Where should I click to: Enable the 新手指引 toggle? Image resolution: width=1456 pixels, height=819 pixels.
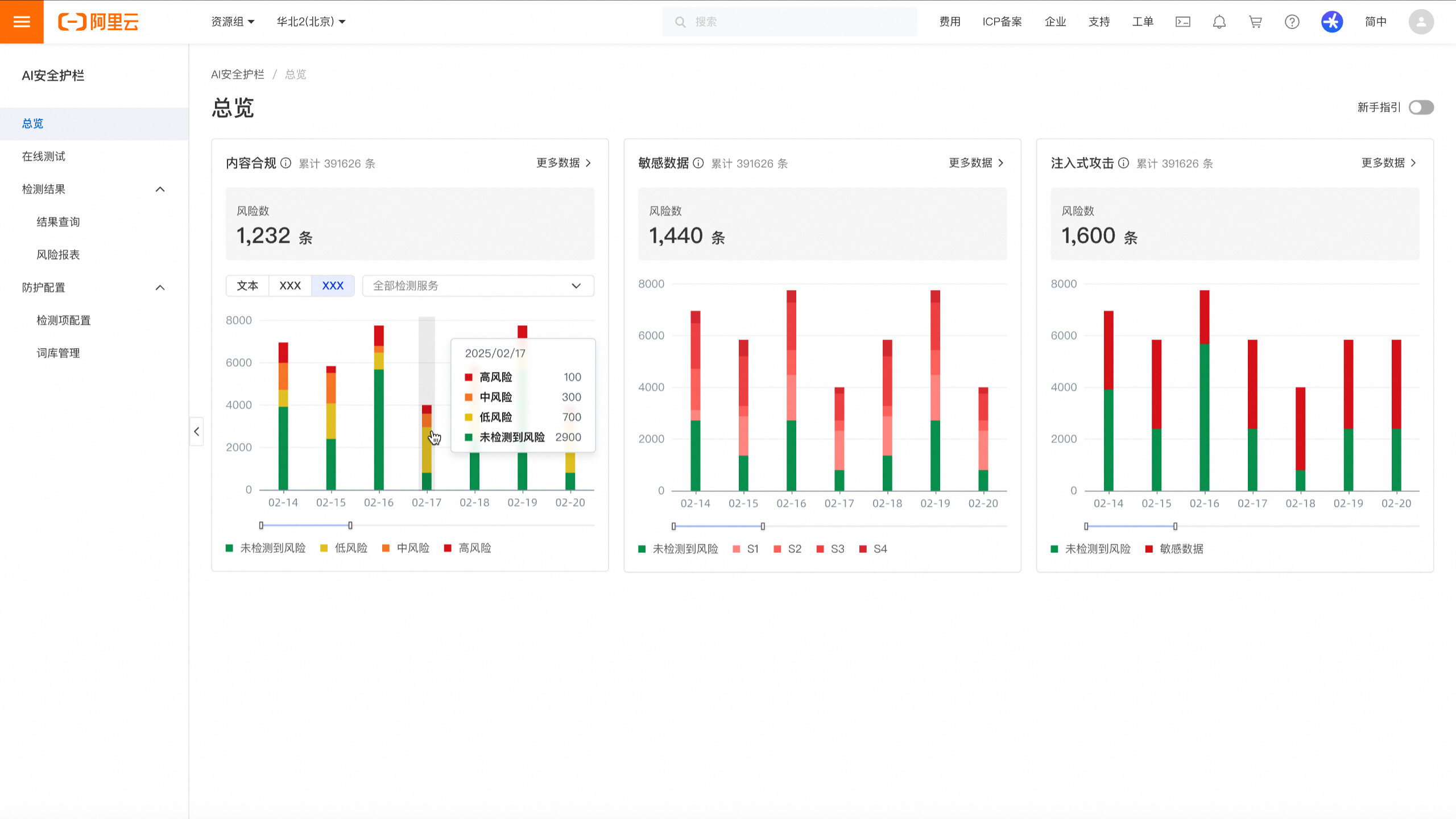point(1420,107)
